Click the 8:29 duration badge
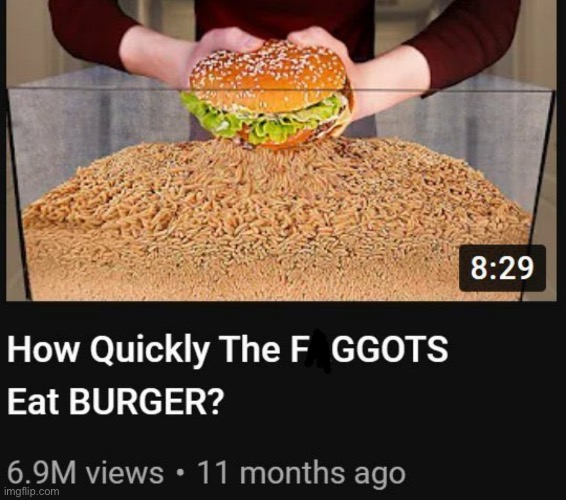 click(x=502, y=268)
